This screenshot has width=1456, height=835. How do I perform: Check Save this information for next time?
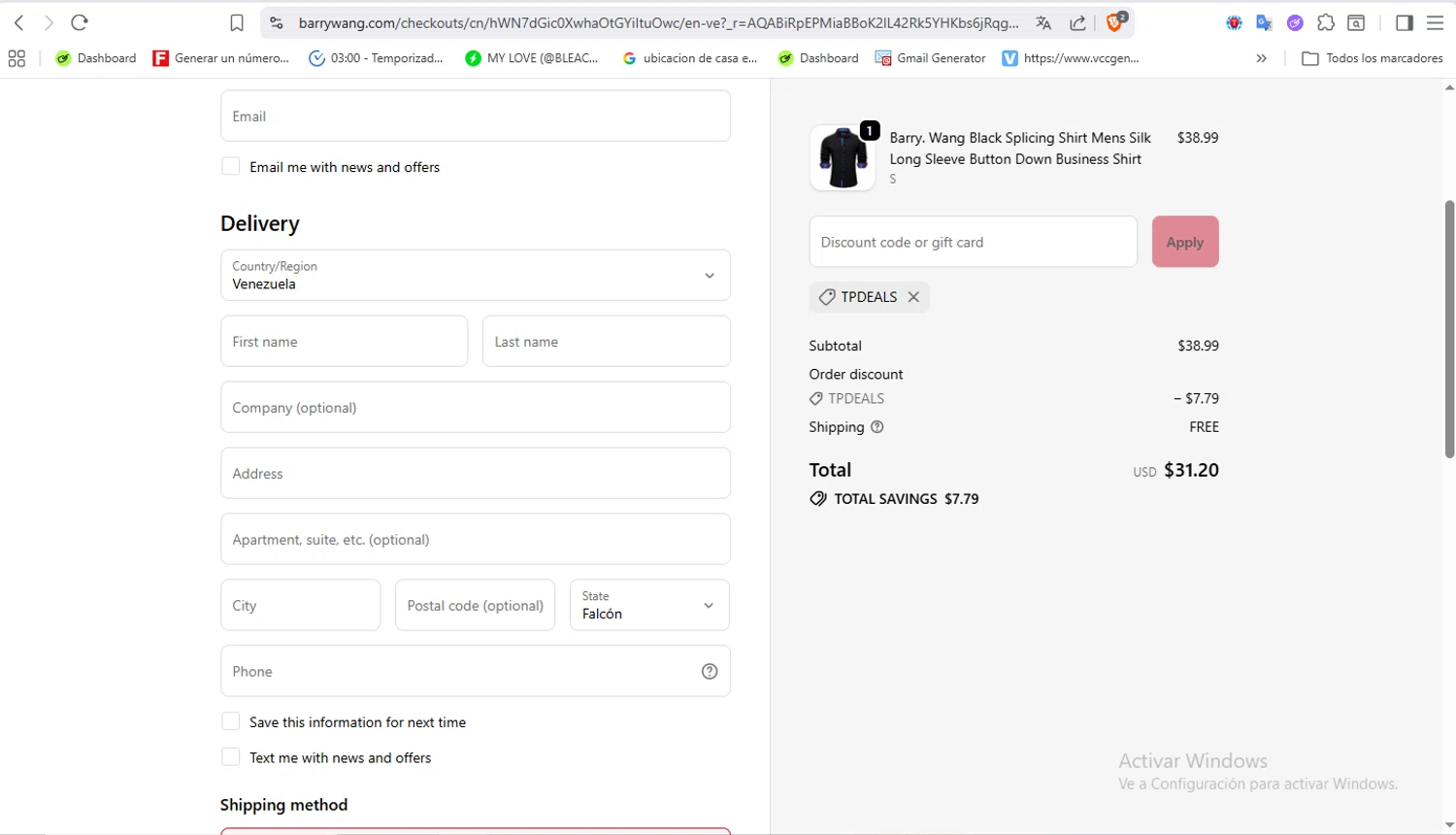(x=231, y=721)
